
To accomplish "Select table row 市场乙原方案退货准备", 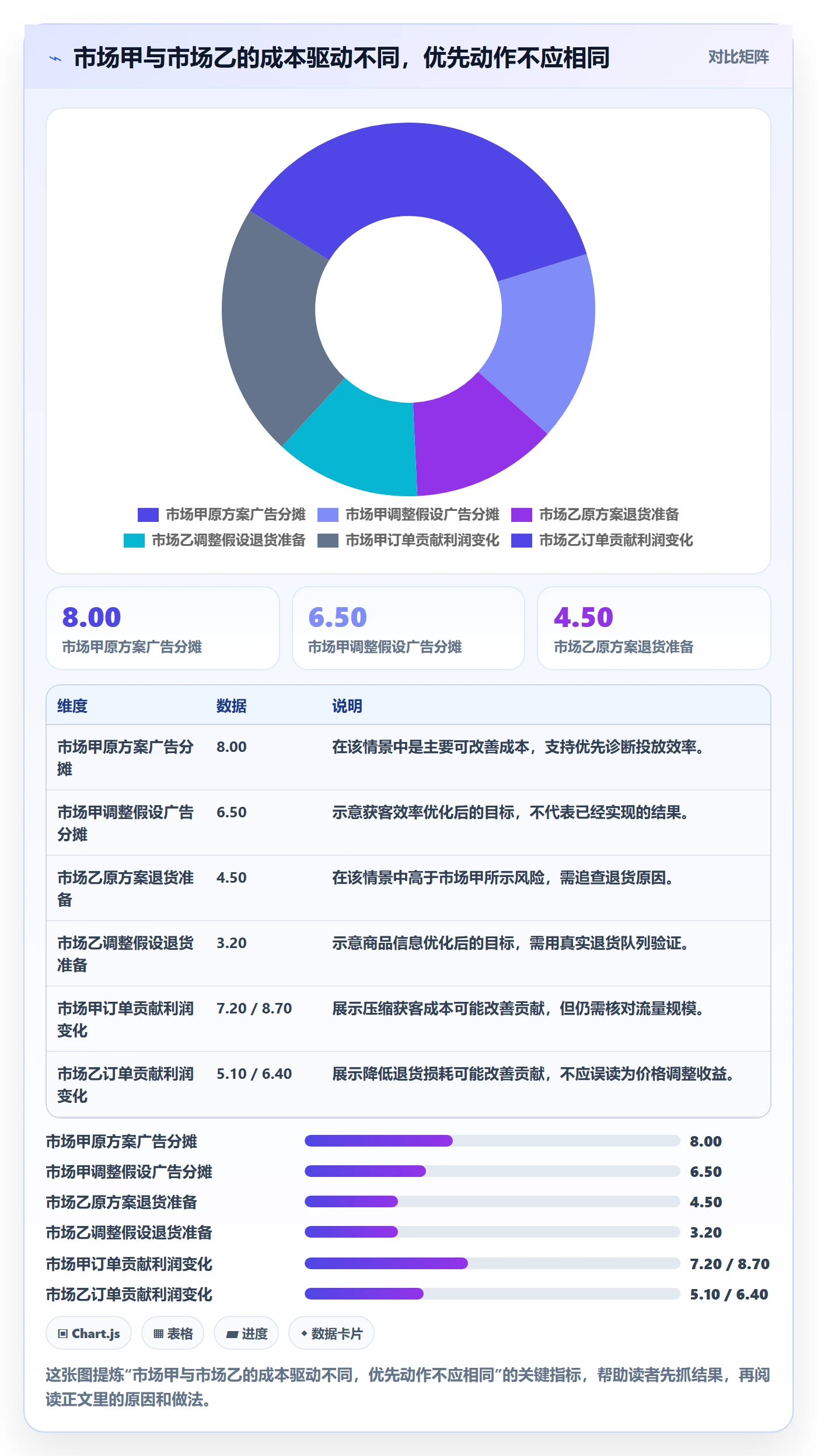I will tap(408, 889).
